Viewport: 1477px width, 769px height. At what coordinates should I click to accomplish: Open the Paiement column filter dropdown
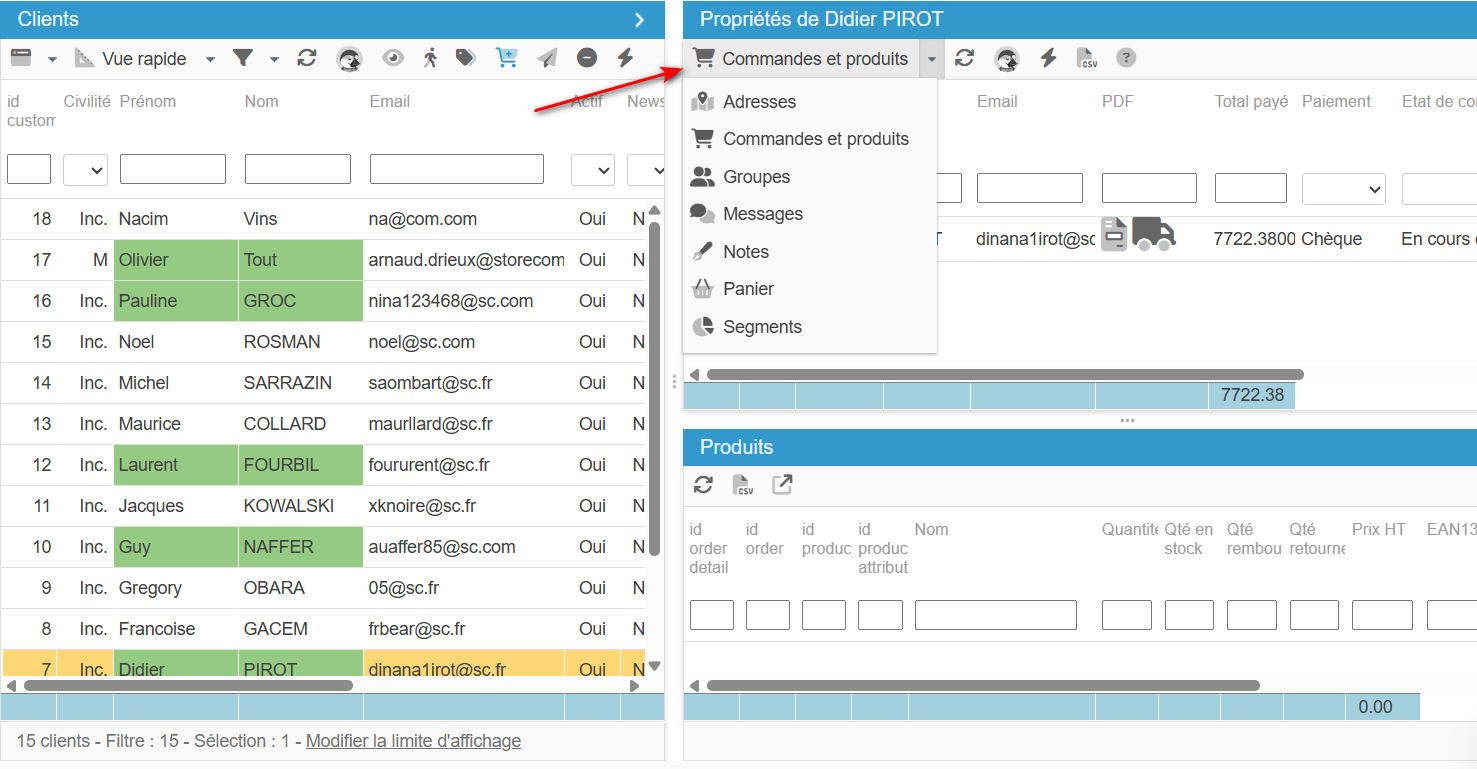pyautogui.click(x=1343, y=188)
